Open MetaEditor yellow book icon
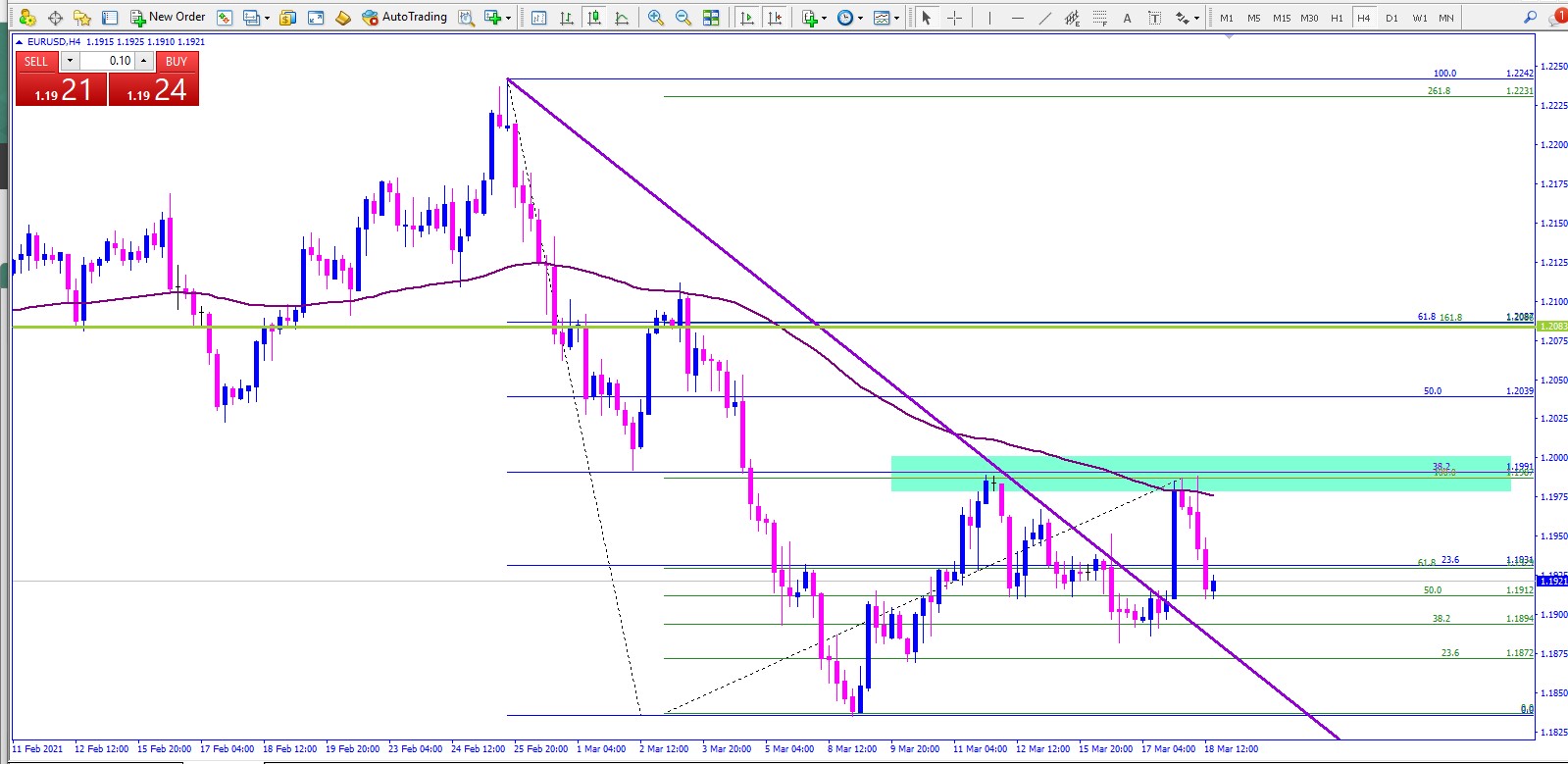 click(x=343, y=17)
